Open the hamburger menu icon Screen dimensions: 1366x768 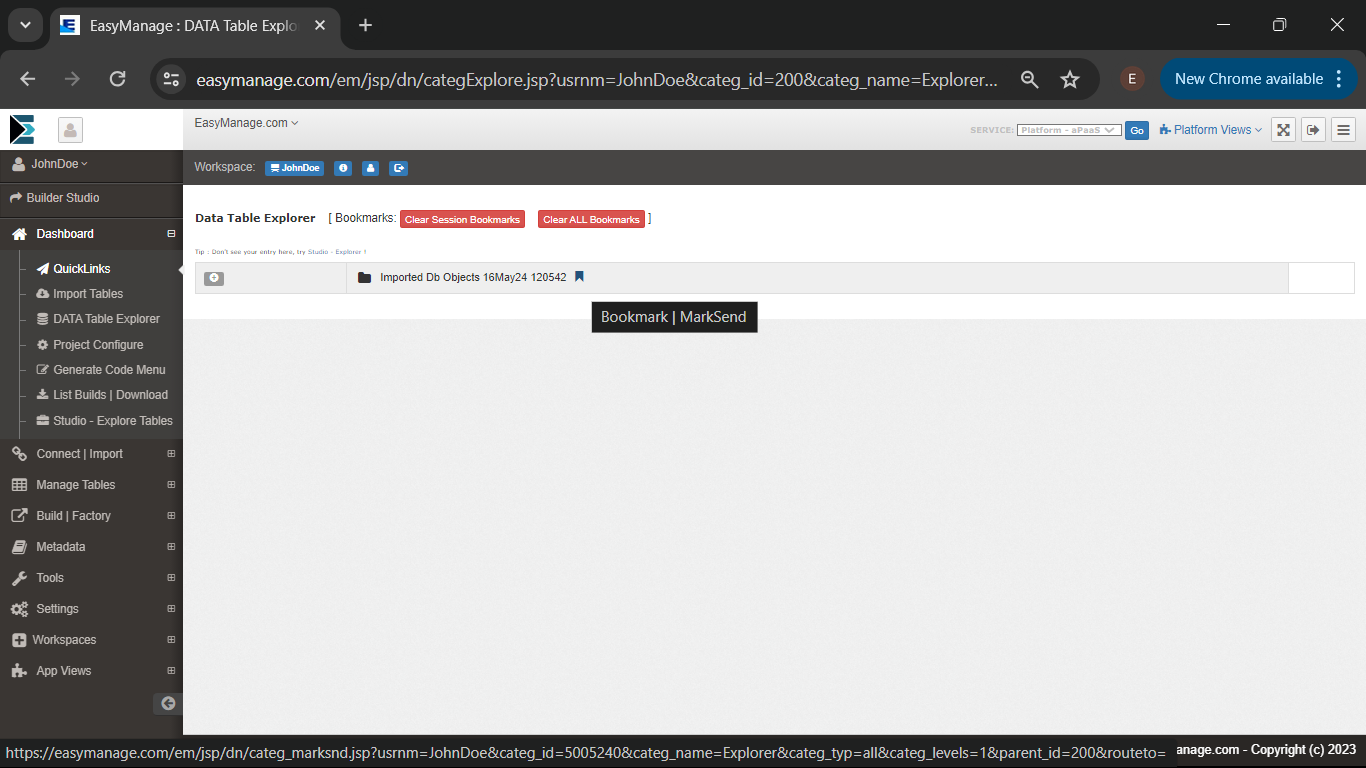pyautogui.click(x=1343, y=130)
